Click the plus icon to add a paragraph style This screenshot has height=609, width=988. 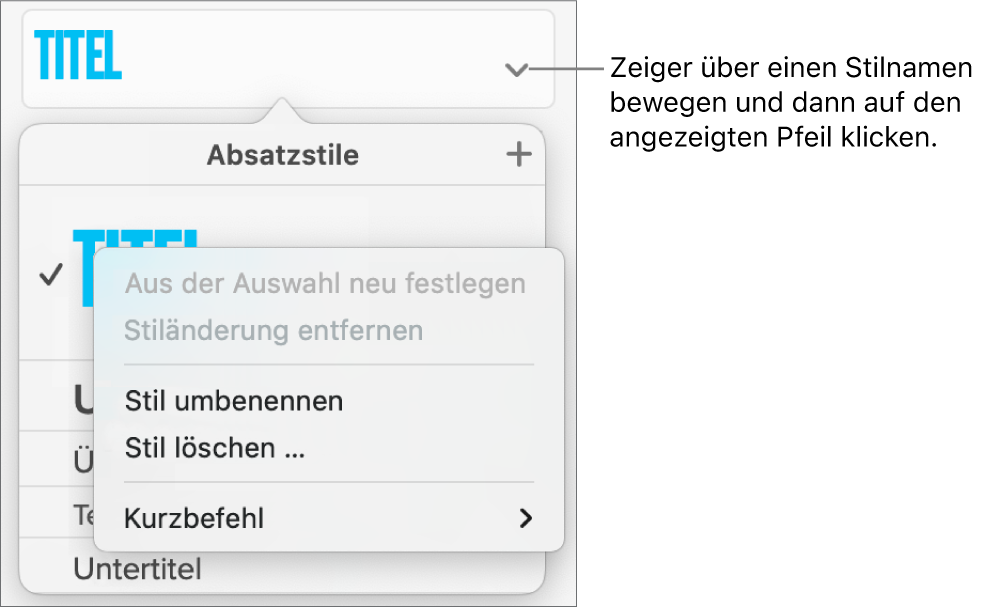coord(518,155)
